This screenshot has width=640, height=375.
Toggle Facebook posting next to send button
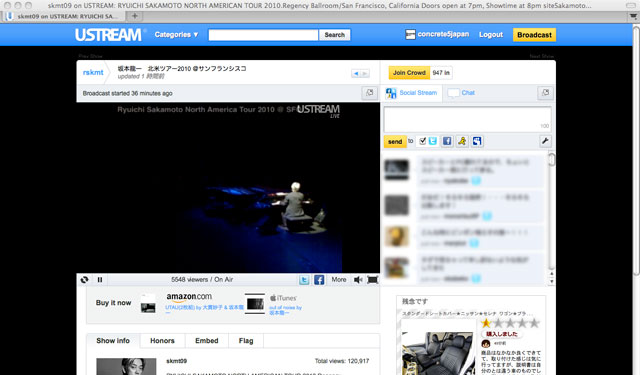click(447, 141)
